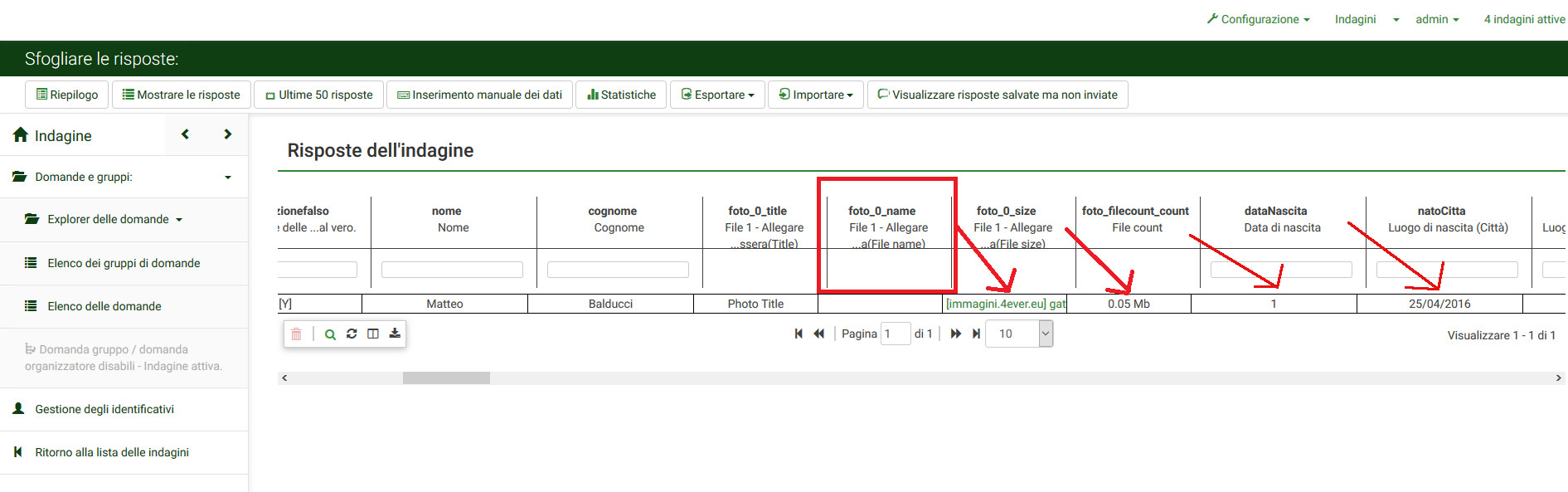
Task: Change rows per page dropdown showing 10
Action: (x=1019, y=334)
